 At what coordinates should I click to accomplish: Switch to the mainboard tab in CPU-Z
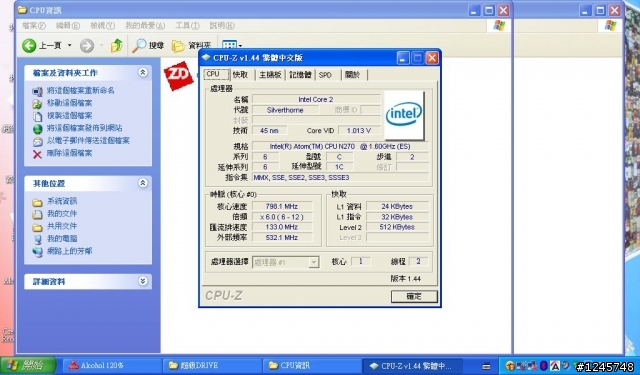pos(270,75)
